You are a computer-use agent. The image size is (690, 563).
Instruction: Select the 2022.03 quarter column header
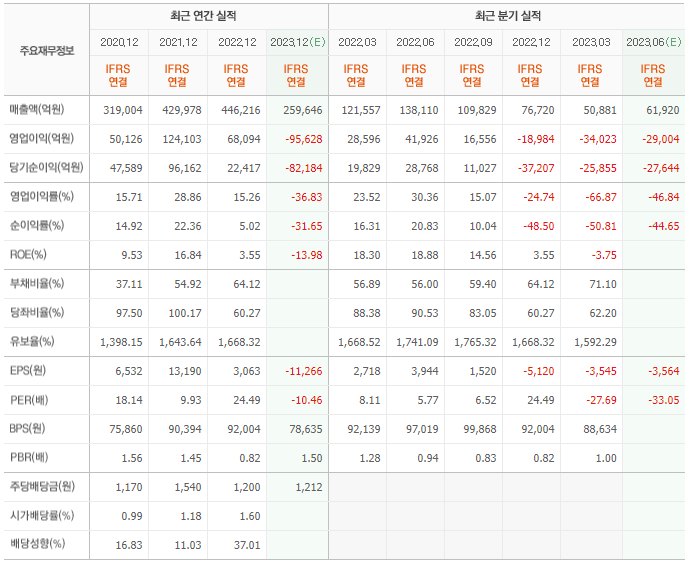[x=357, y=42]
